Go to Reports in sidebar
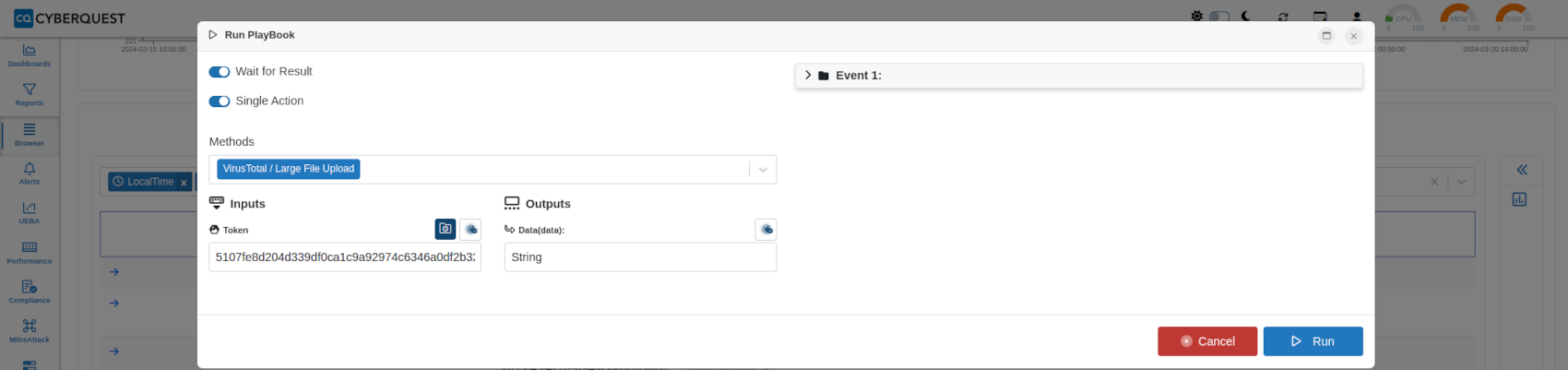This screenshot has width=1568, height=370. (30, 95)
